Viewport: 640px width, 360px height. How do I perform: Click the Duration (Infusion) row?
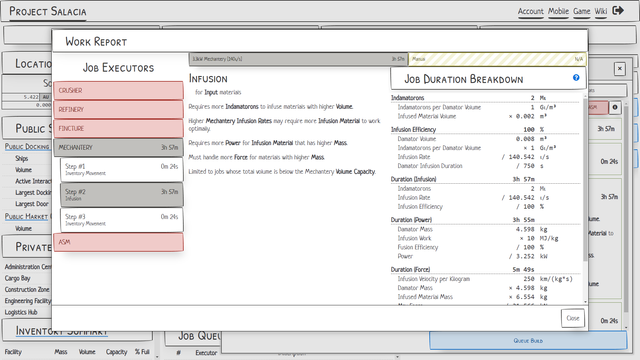pos(485,179)
